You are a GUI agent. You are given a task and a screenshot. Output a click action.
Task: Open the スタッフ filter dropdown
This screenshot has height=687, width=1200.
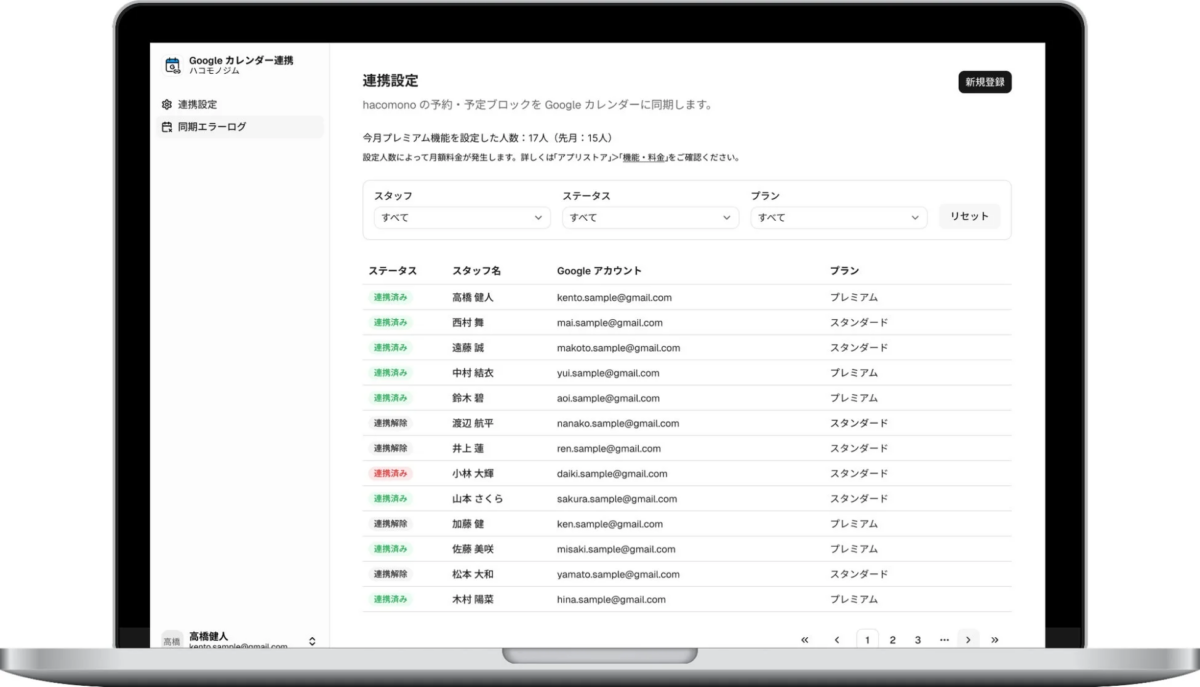pos(462,217)
